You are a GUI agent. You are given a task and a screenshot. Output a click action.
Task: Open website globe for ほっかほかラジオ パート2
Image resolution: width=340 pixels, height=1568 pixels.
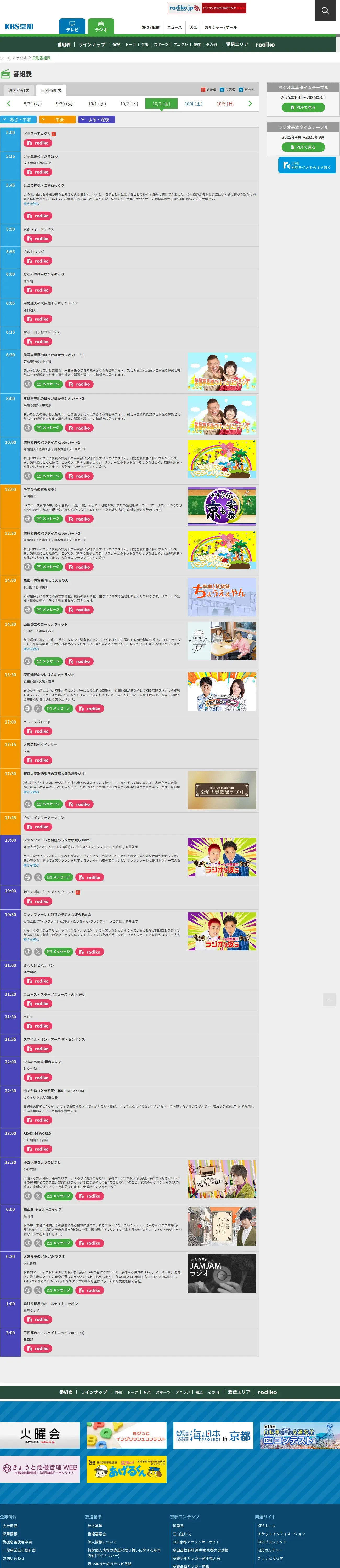pyautogui.click(x=27, y=428)
